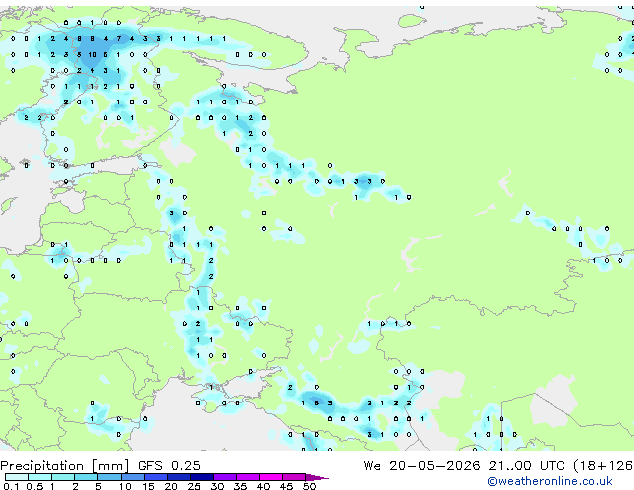Click the '20' legend tick label

point(171,486)
